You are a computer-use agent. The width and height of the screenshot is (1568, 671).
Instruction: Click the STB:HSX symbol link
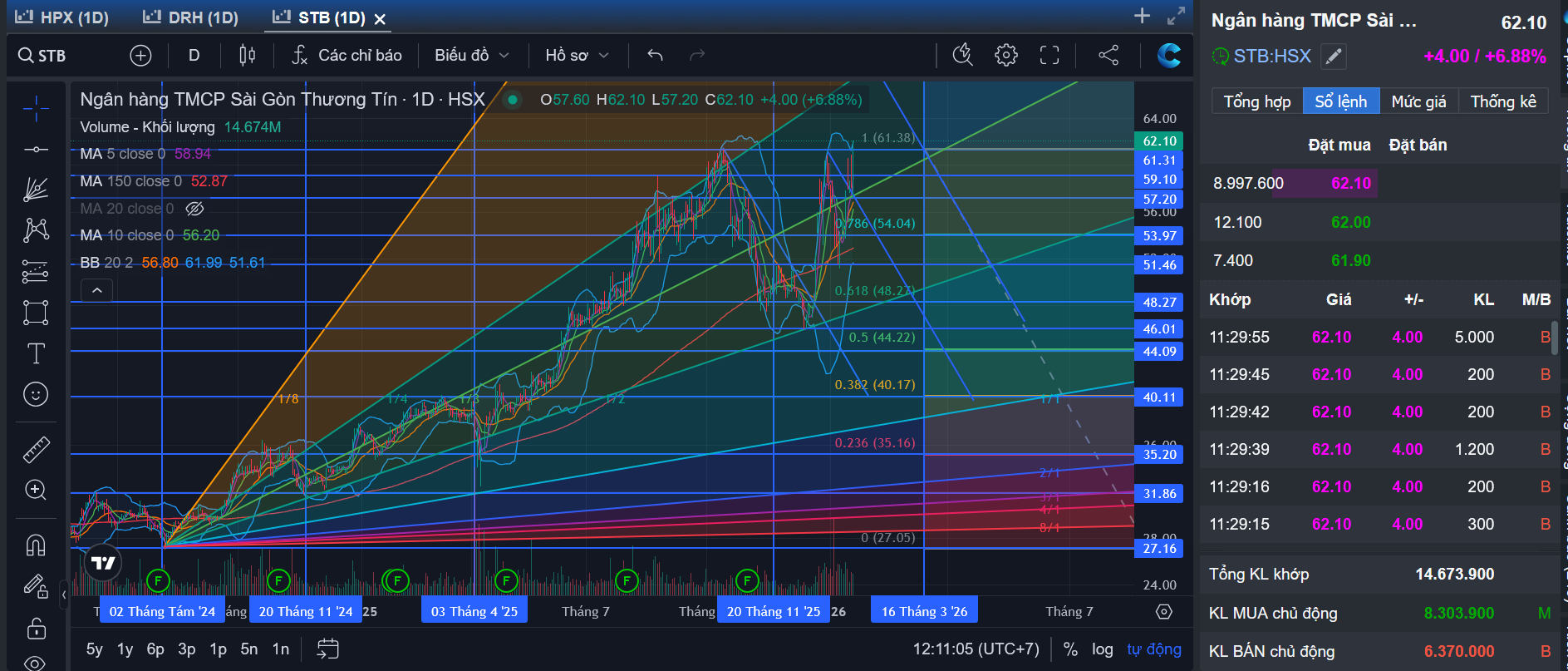(x=1272, y=56)
